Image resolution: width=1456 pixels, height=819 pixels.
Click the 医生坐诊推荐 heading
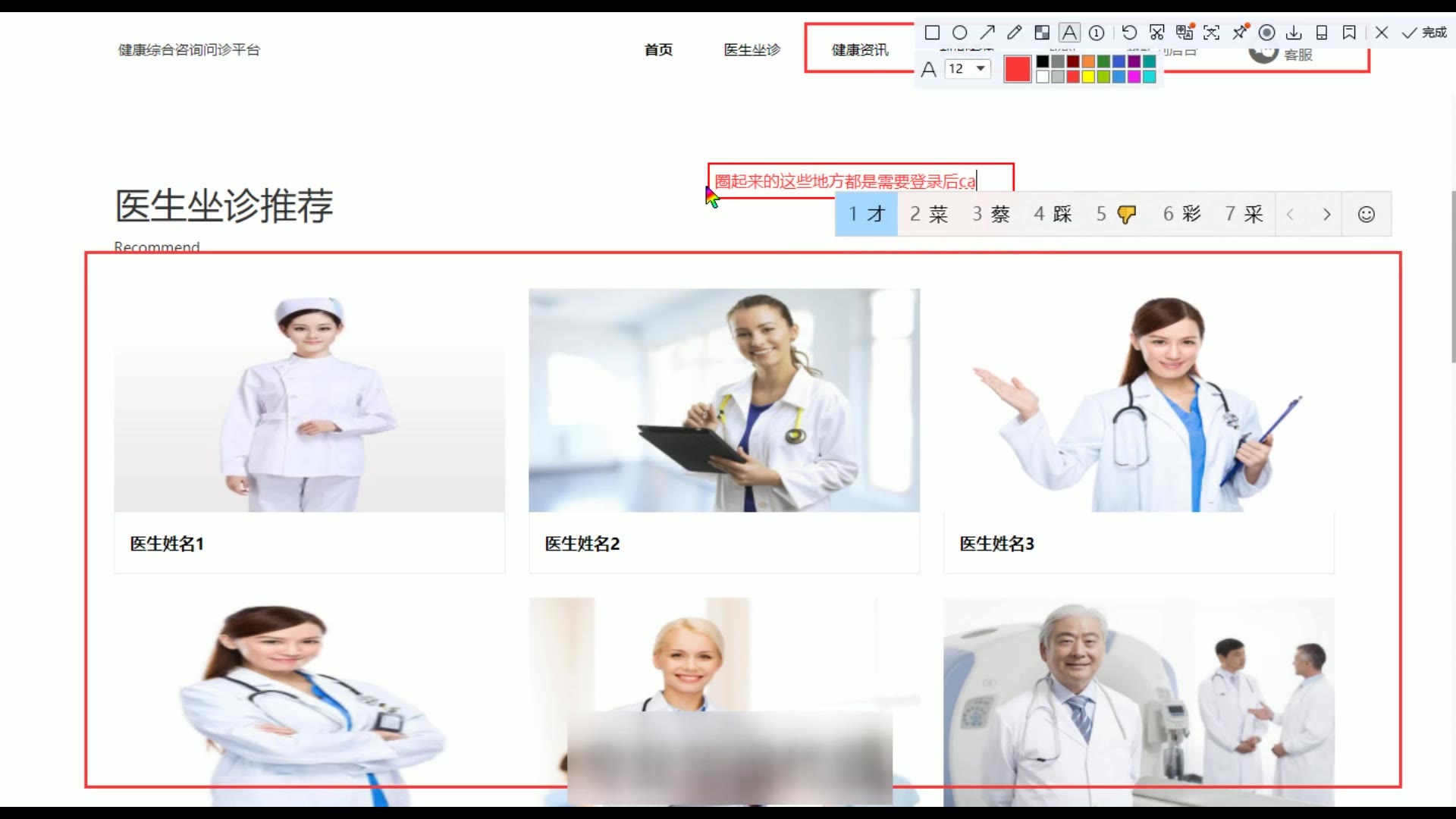[x=224, y=206]
